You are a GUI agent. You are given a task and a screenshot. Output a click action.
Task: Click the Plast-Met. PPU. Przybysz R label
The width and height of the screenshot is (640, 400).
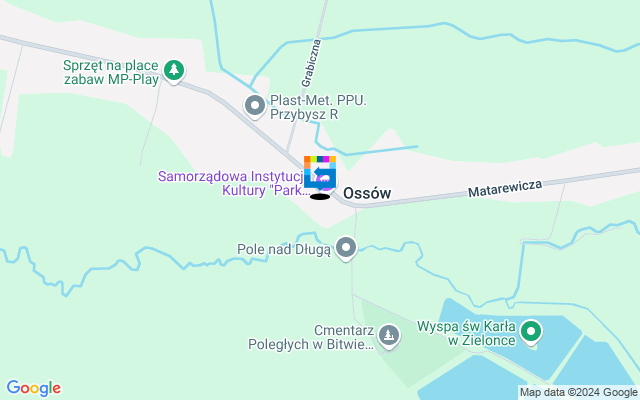318,107
